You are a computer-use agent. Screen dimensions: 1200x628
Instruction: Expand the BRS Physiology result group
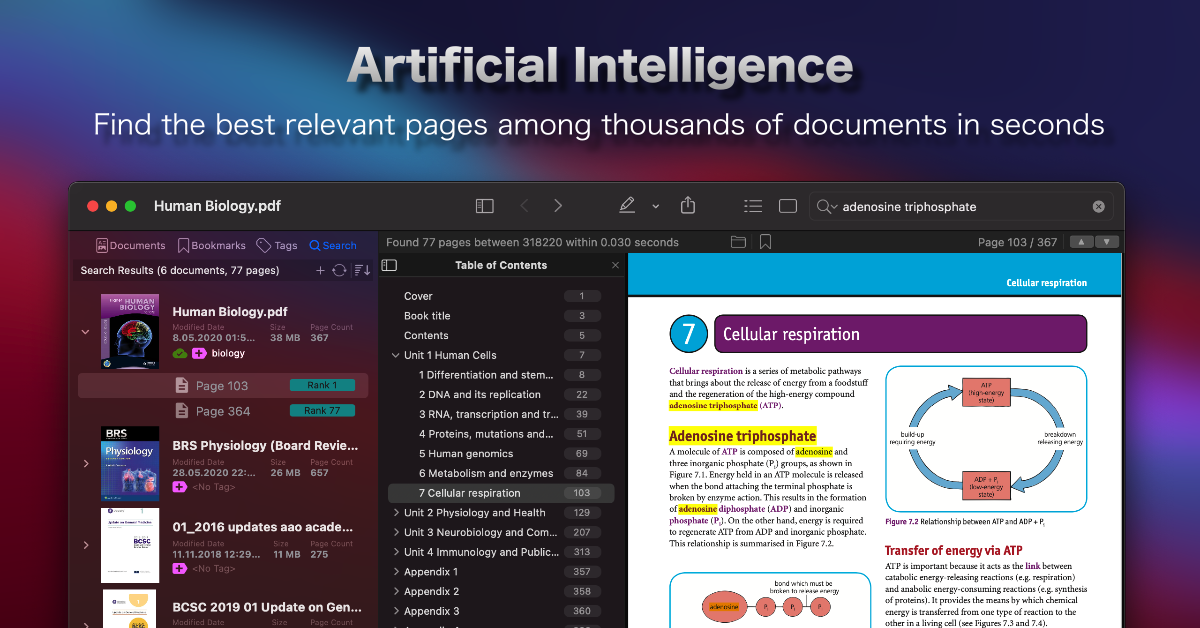click(x=85, y=464)
